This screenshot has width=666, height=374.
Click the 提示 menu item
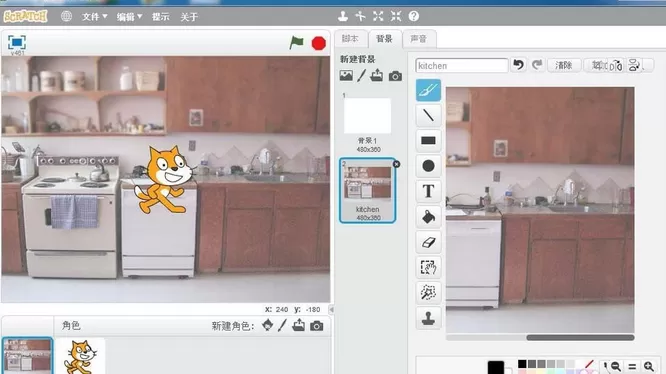161,17
